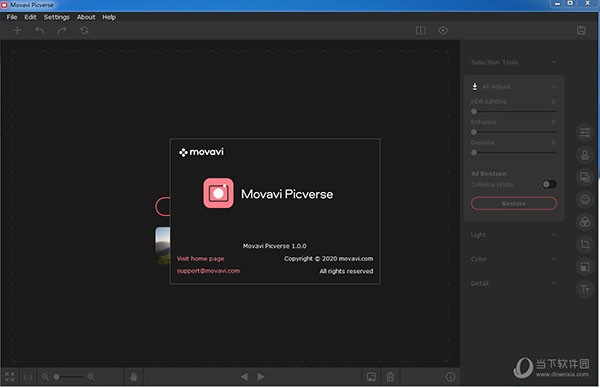Open the Edit menu
Viewport: 600px width, 388px height.
pyautogui.click(x=30, y=17)
